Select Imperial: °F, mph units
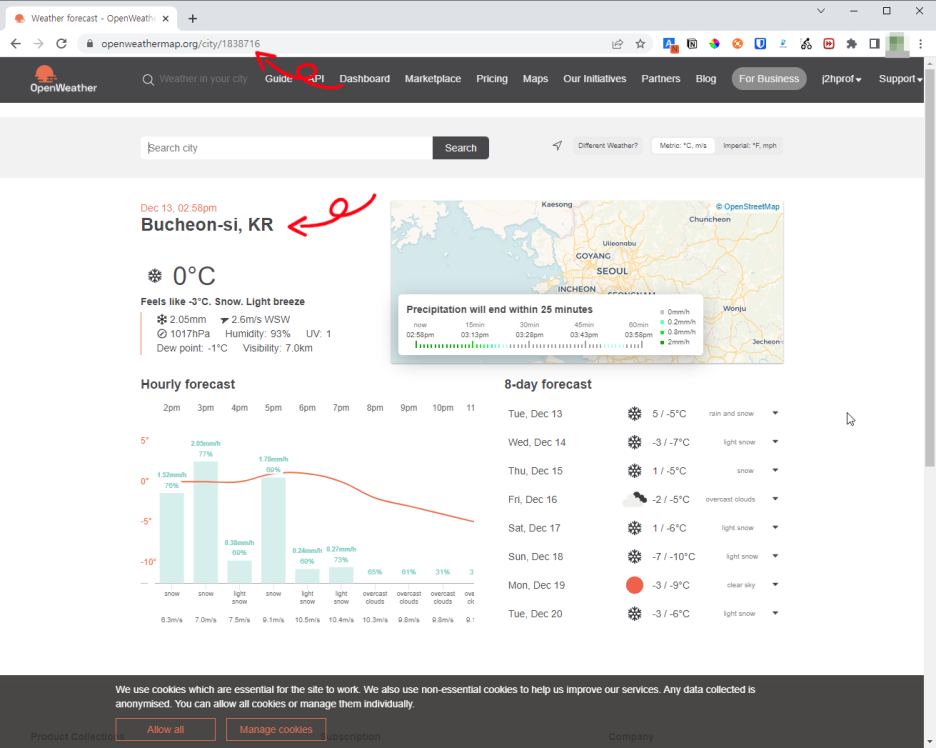936x748 pixels. (750, 146)
